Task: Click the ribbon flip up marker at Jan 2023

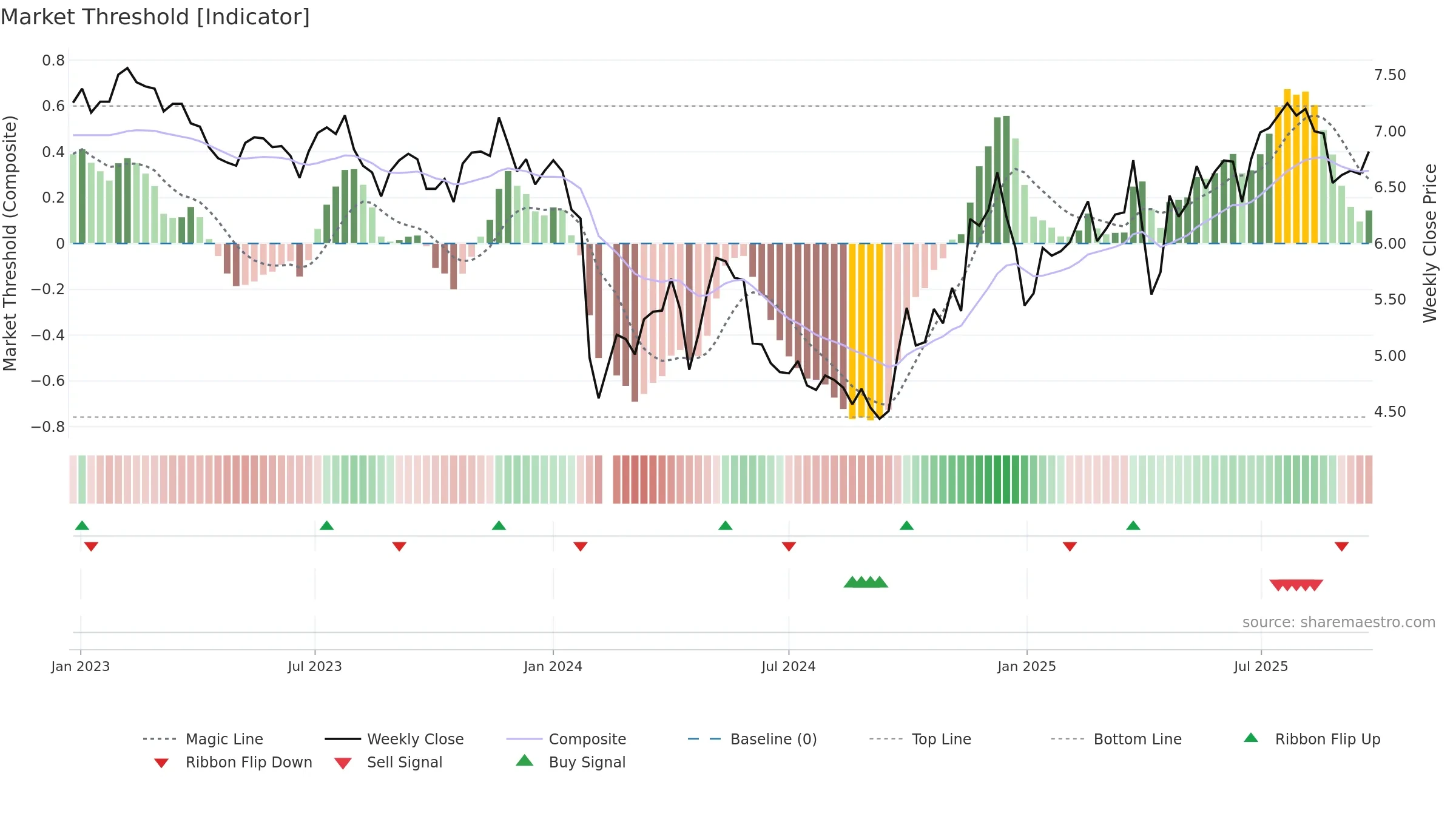Action: pyautogui.click(x=82, y=525)
